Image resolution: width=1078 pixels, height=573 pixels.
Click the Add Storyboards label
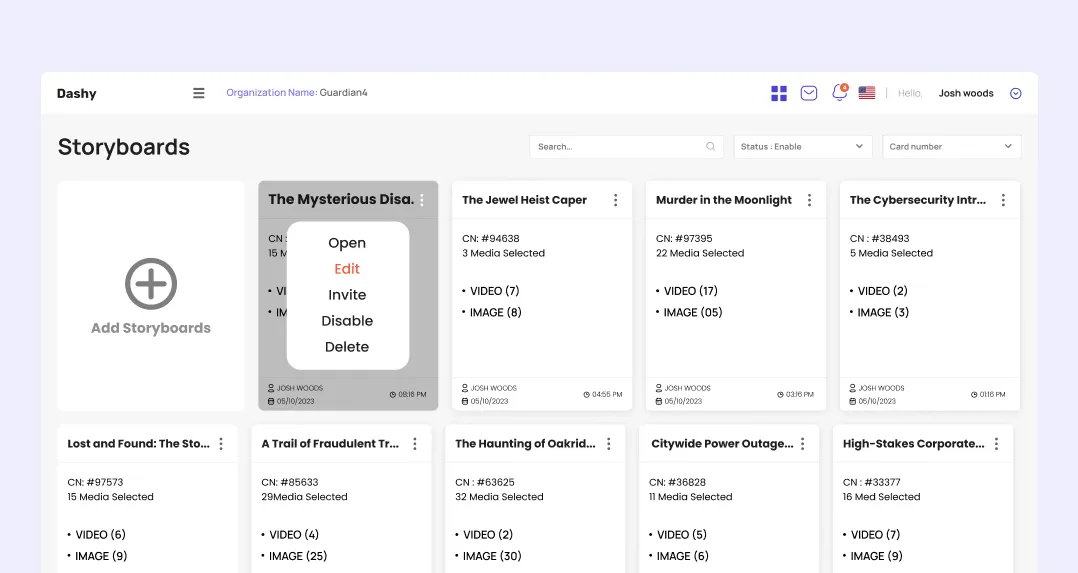coord(151,328)
